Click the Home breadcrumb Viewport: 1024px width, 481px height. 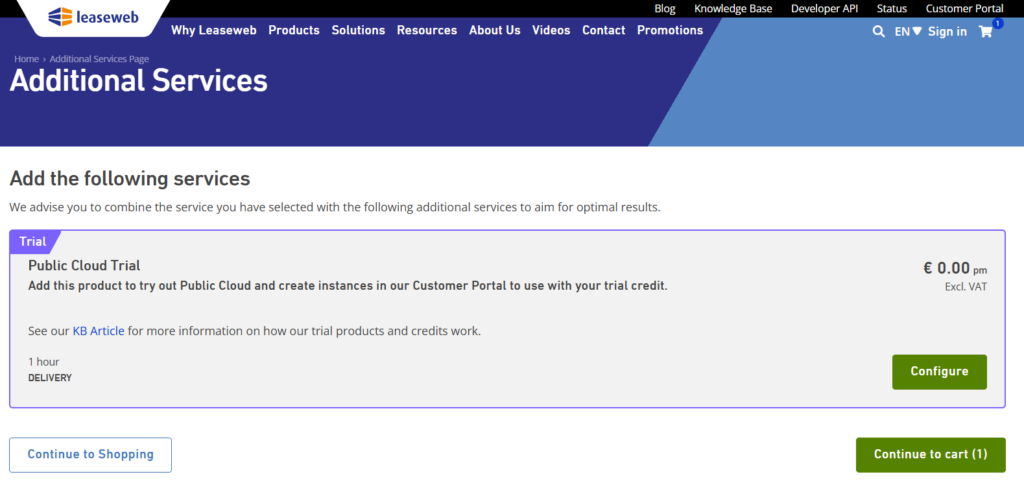27,59
